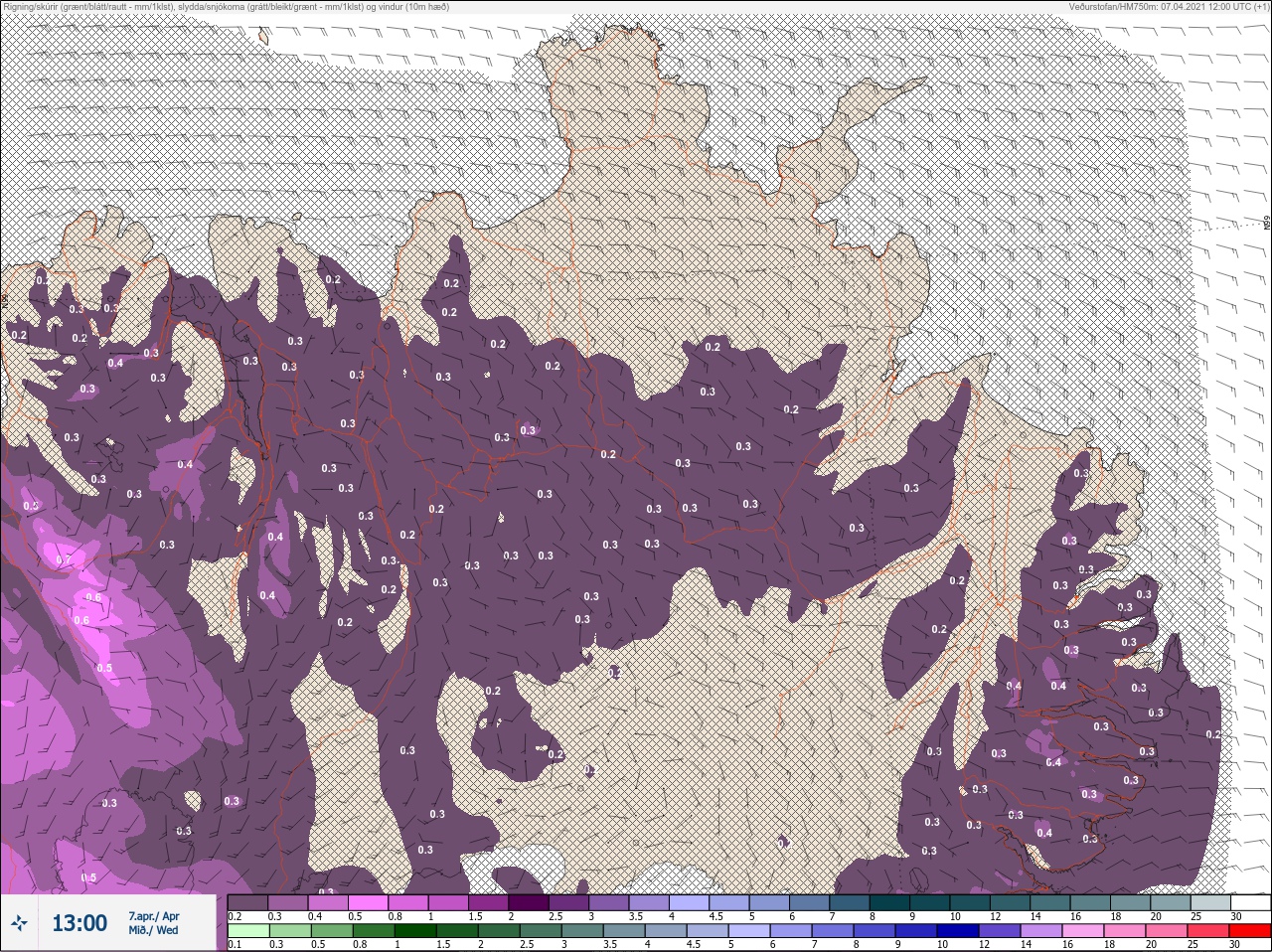Click the light blue 5 swatch in rain legend
Image resolution: width=1272 pixels, height=952 pixels.
click(748, 931)
